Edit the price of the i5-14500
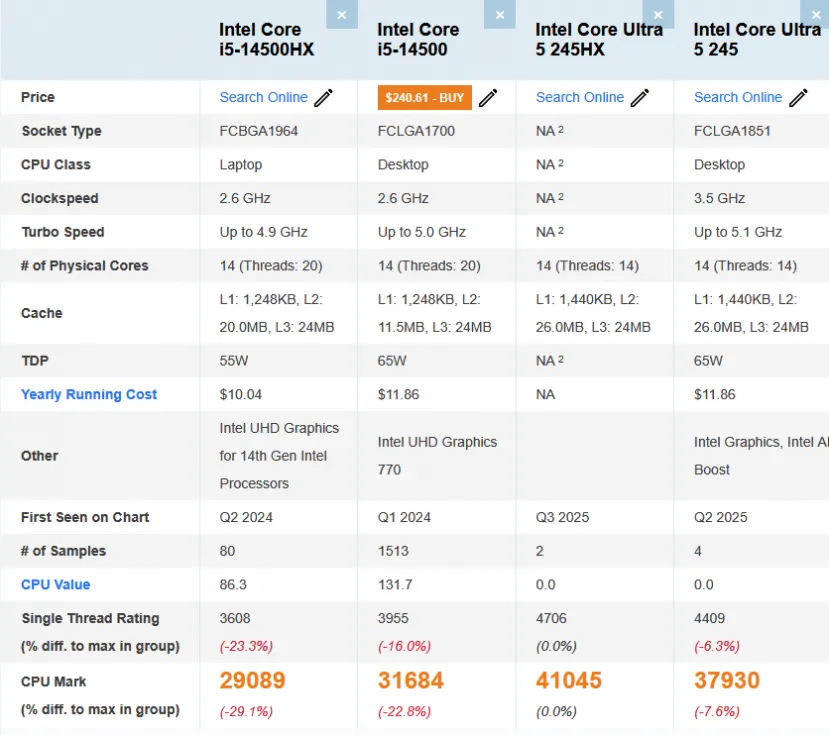The height and width of the screenshot is (735, 829). pos(487,97)
